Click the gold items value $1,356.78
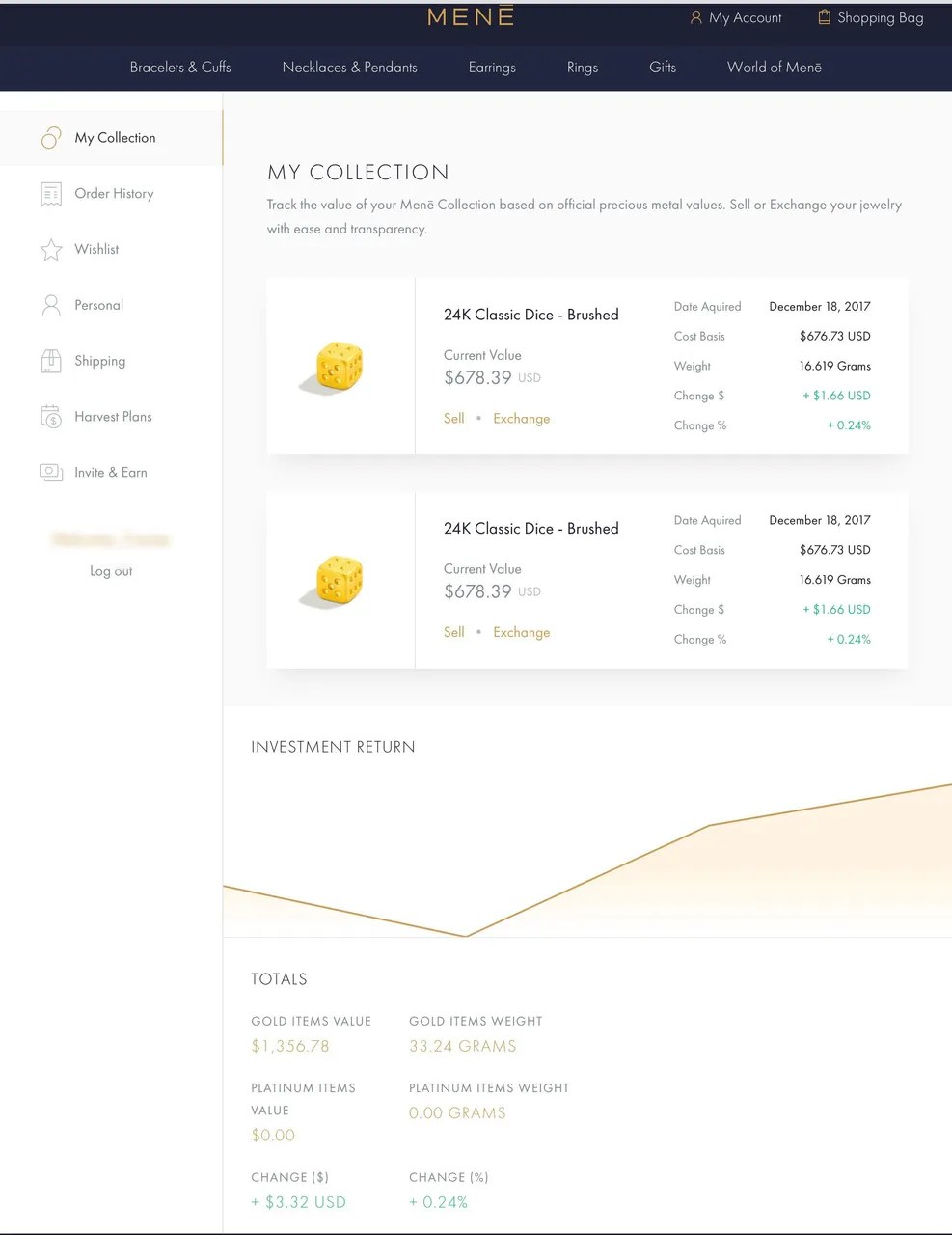 click(290, 1047)
